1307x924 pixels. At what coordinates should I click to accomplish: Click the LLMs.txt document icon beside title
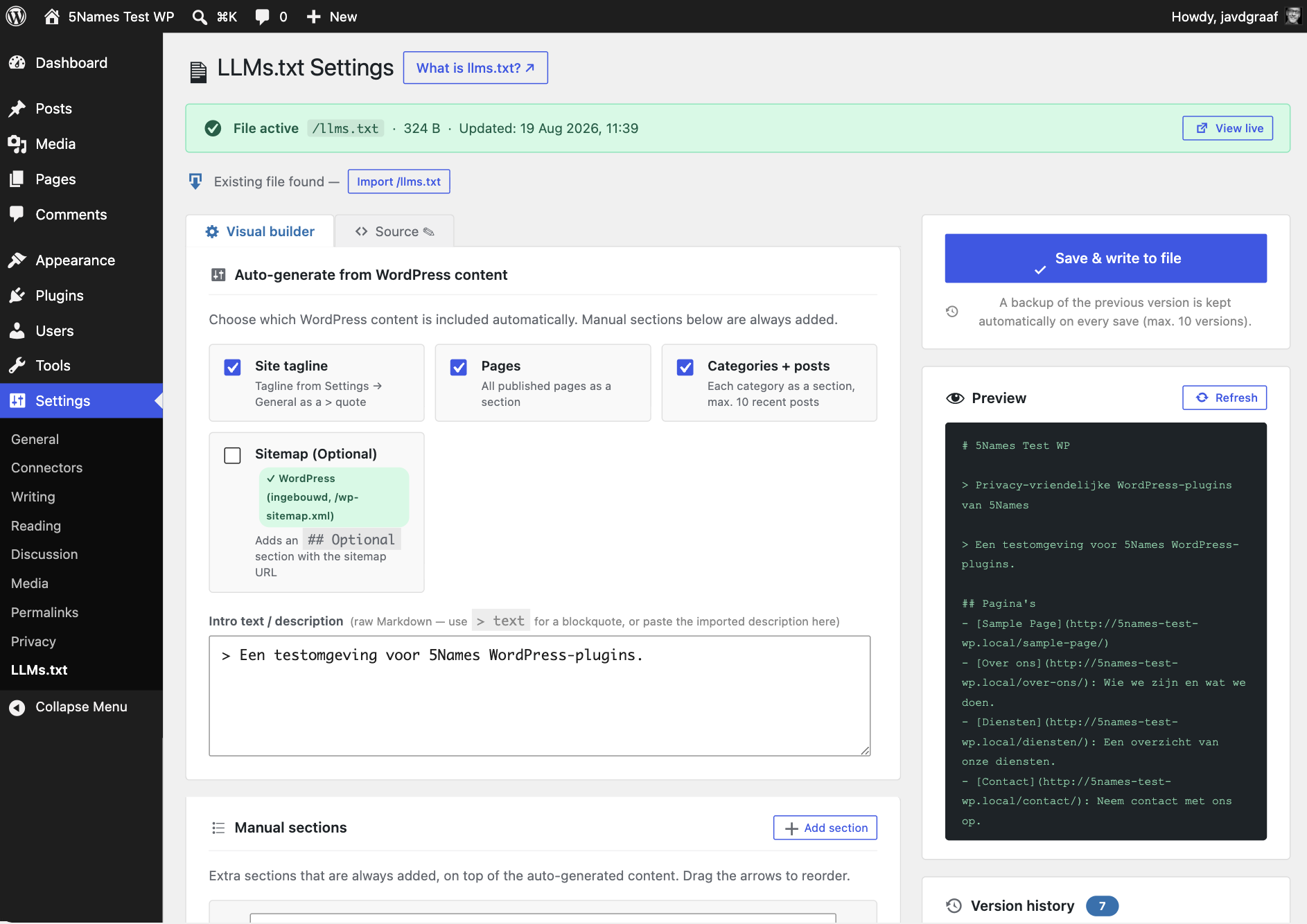click(198, 71)
